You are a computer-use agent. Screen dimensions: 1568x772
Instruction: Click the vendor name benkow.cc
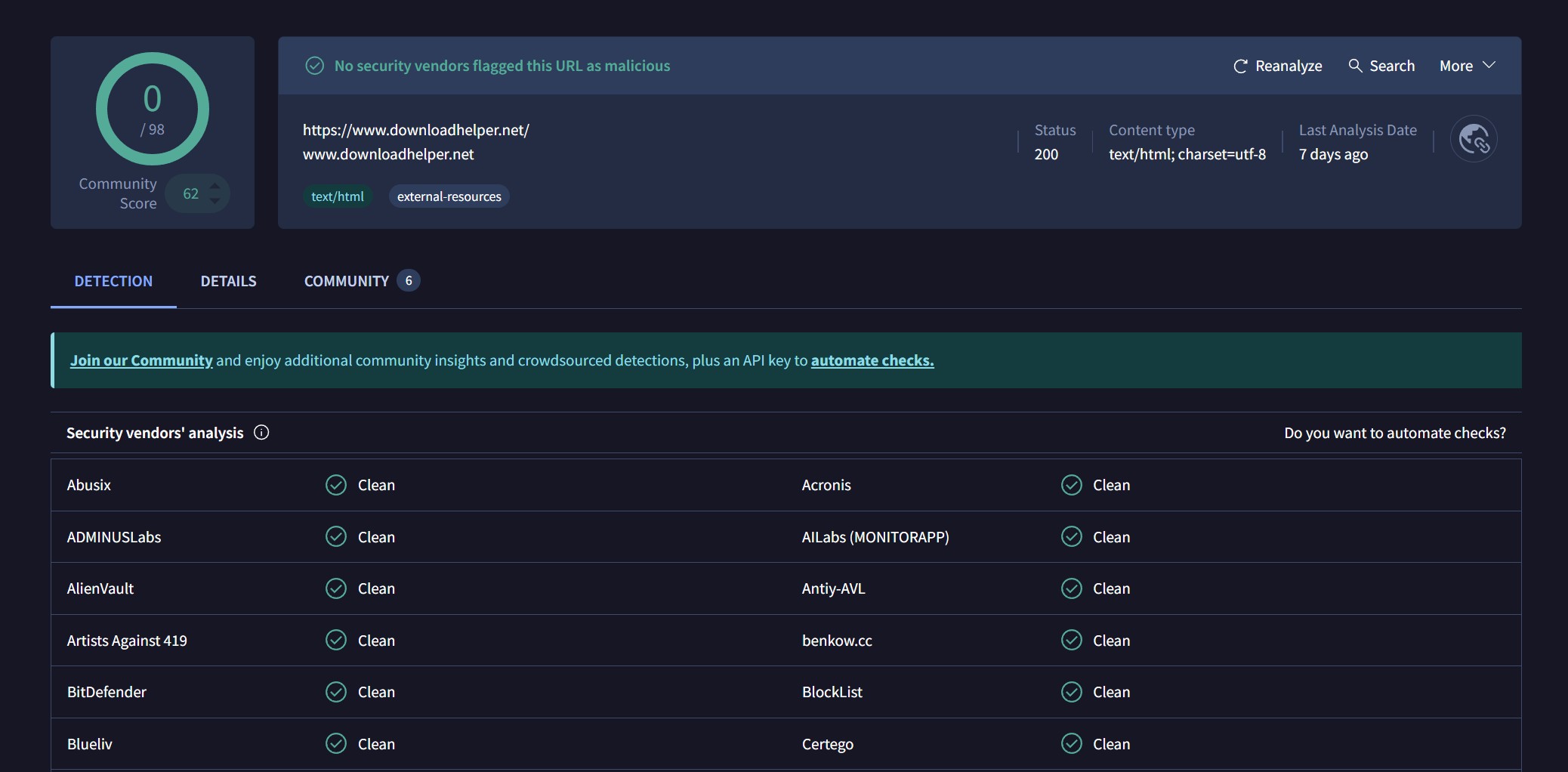pos(837,641)
